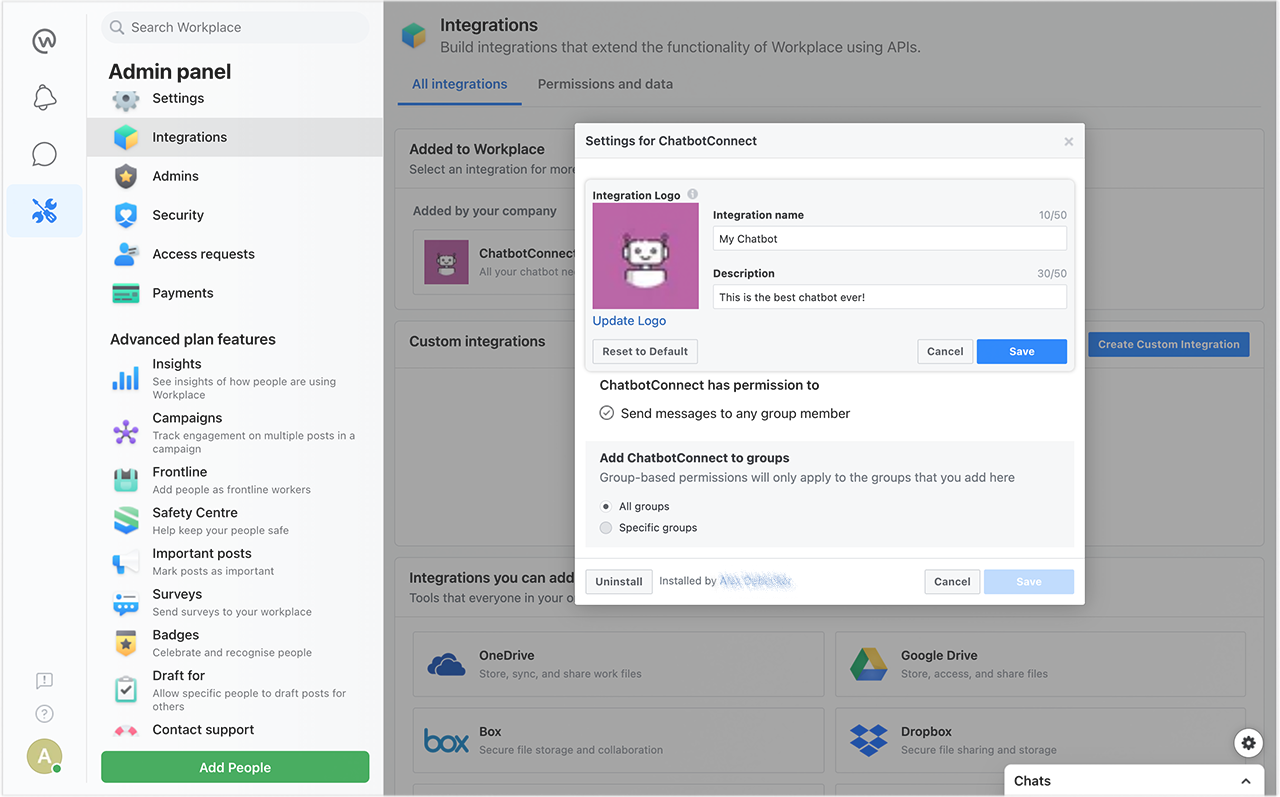The width and height of the screenshot is (1280, 797).
Task: Open the Payments menu item label
Action: (183, 293)
